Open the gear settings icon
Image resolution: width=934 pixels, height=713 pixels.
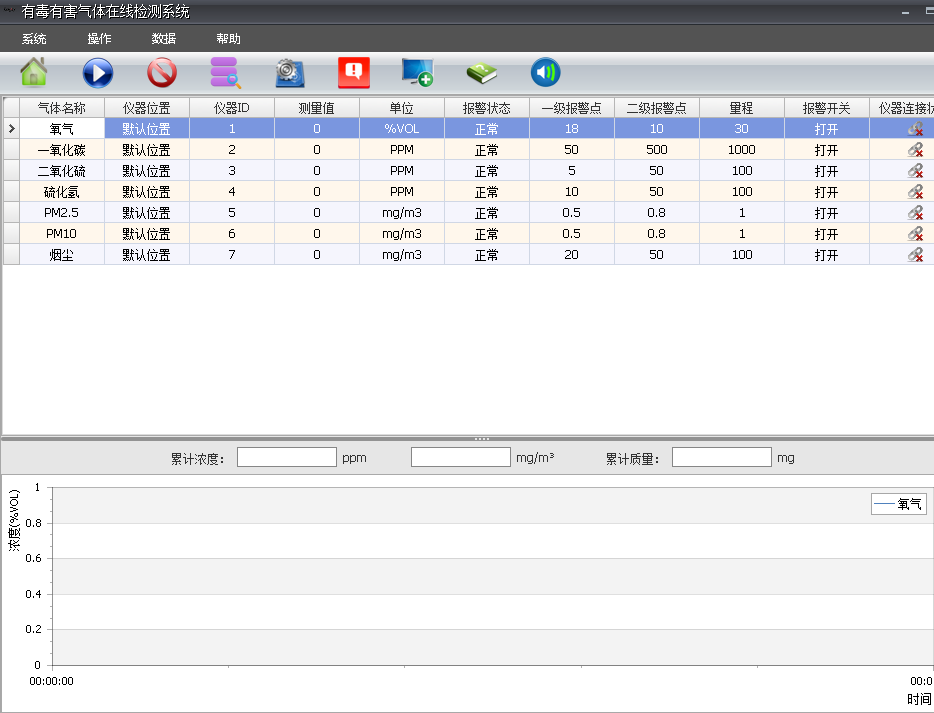(x=289, y=73)
